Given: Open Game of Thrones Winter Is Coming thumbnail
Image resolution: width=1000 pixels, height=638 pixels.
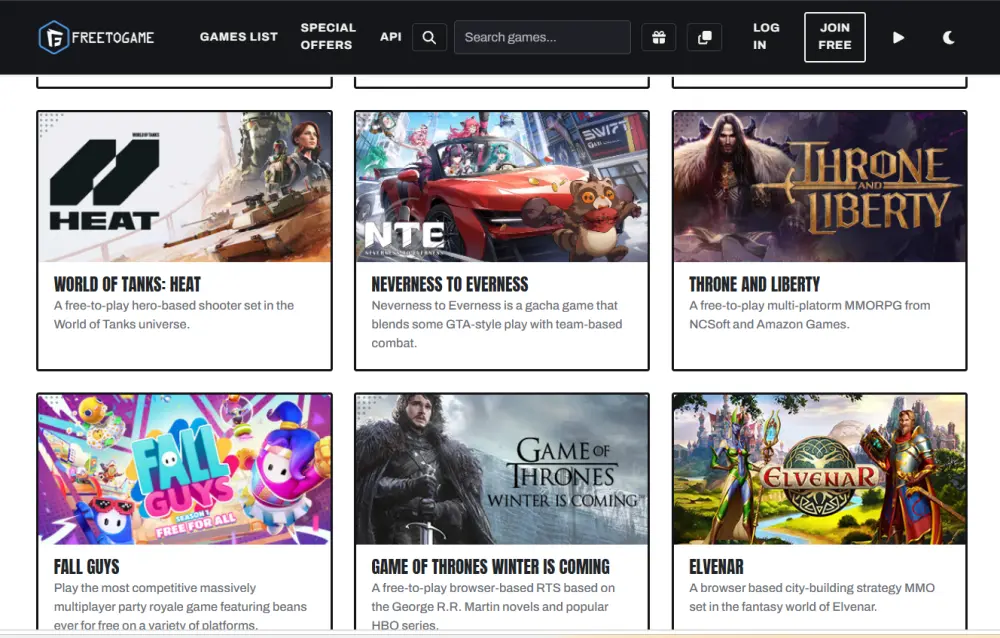Looking at the screenshot, I should (x=502, y=469).
